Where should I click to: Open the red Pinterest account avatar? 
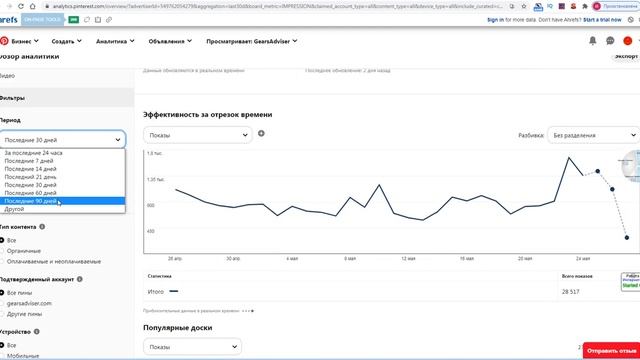pos(628,40)
